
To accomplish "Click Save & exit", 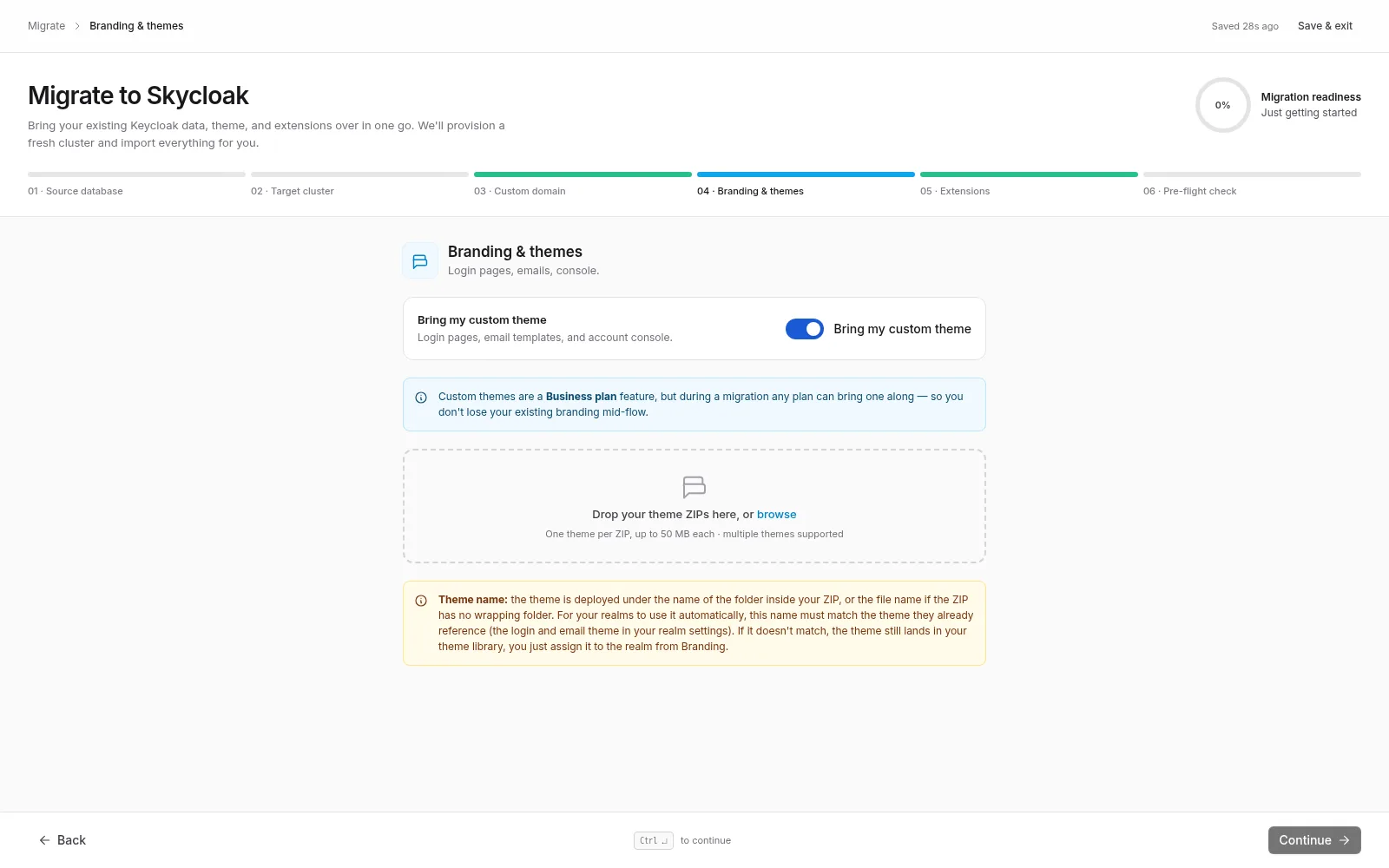I will coord(1325,26).
